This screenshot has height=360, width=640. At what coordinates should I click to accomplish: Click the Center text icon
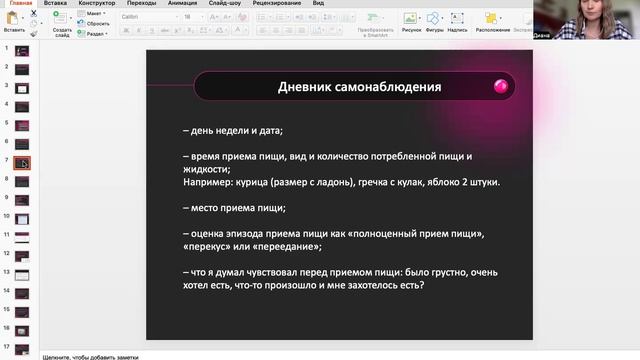click(276, 31)
